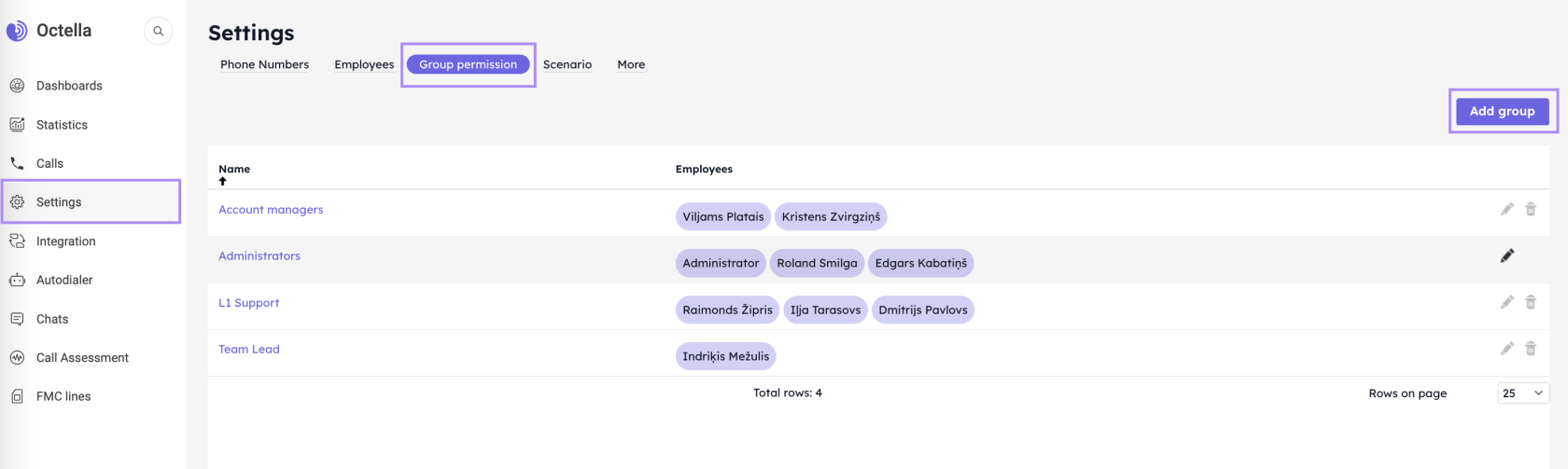Go to Statistics in sidebar

(62, 125)
